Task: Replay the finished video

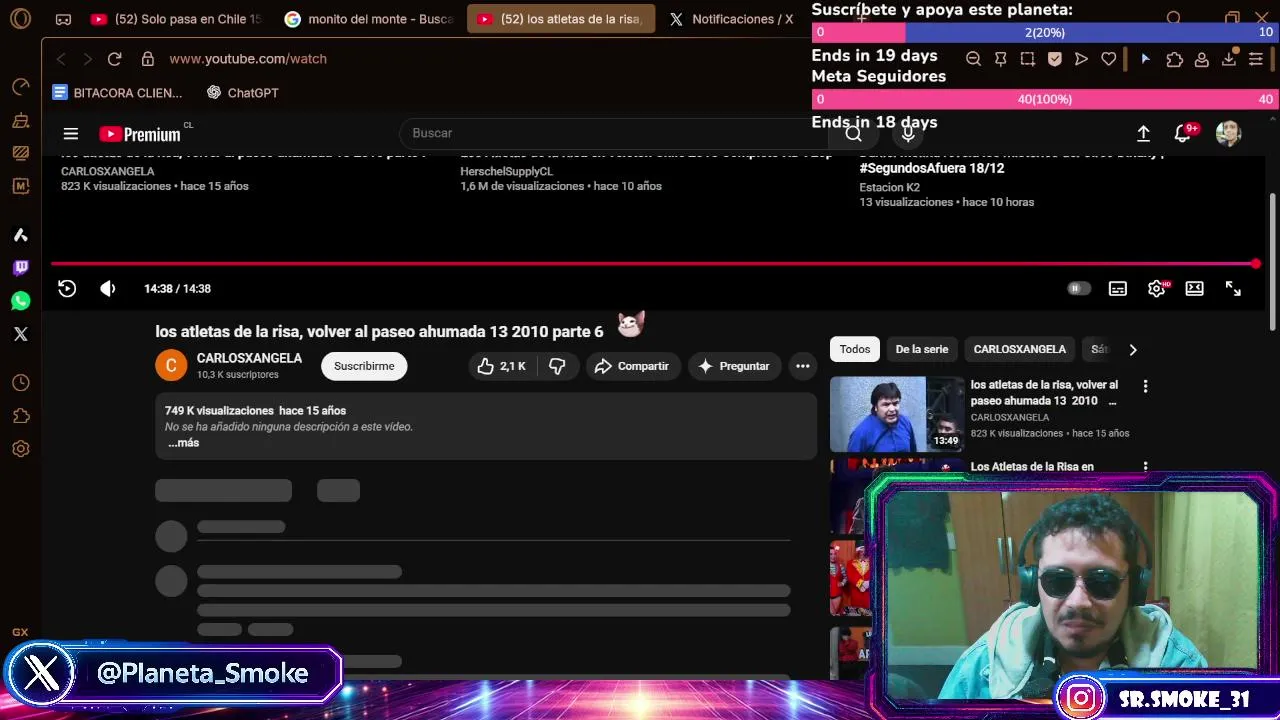Action: click(x=67, y=288)
